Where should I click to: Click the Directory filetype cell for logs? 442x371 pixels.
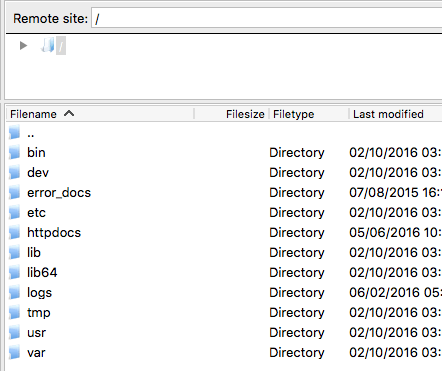297,293
